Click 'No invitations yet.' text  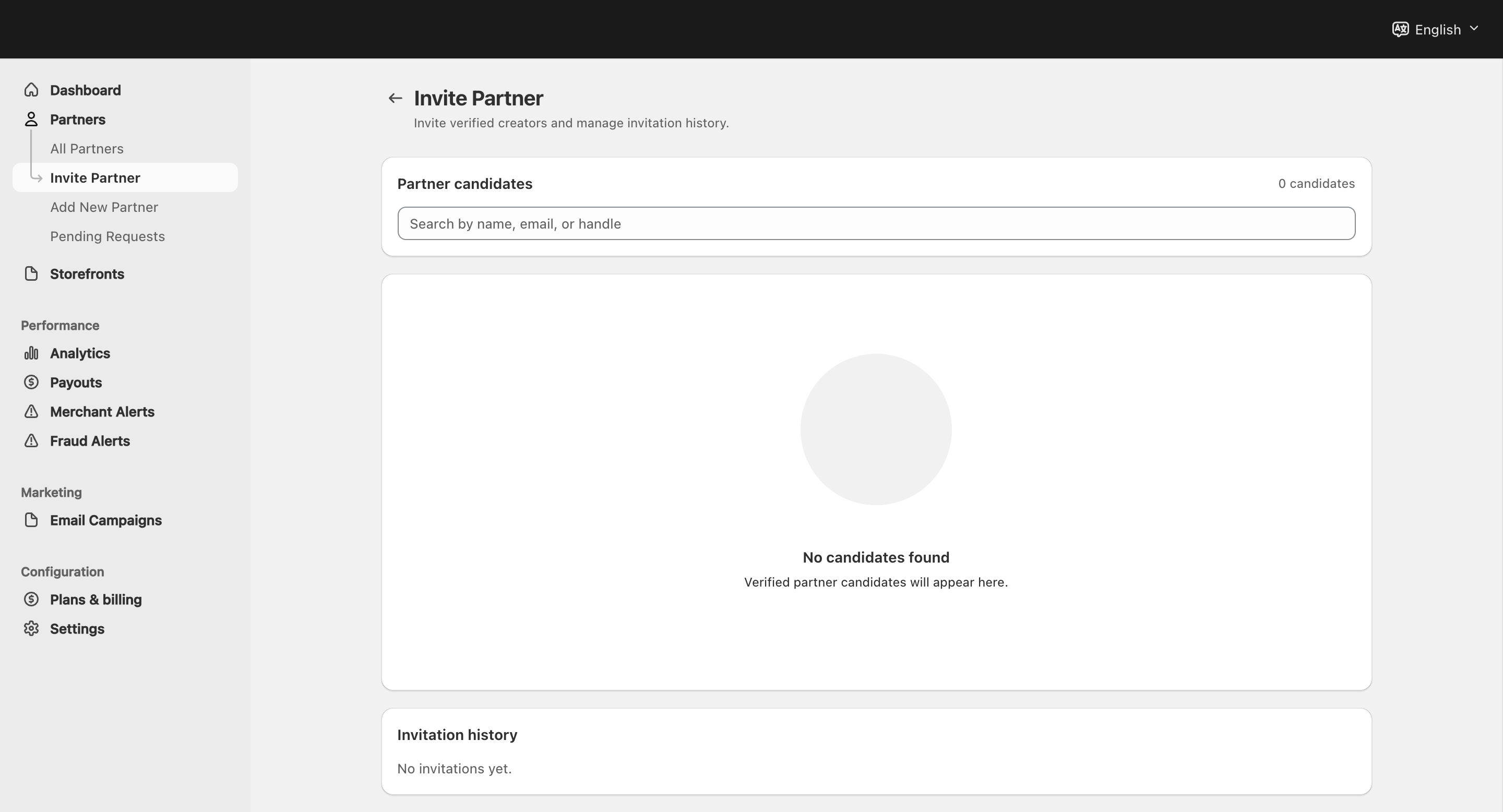[x=454, y=768]
